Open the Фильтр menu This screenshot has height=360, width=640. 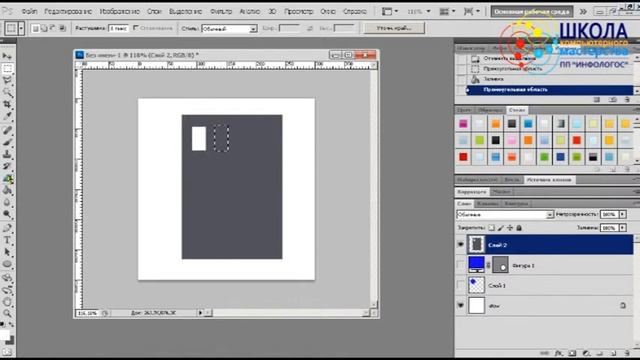pyautogui.click(x=221, y=11)
